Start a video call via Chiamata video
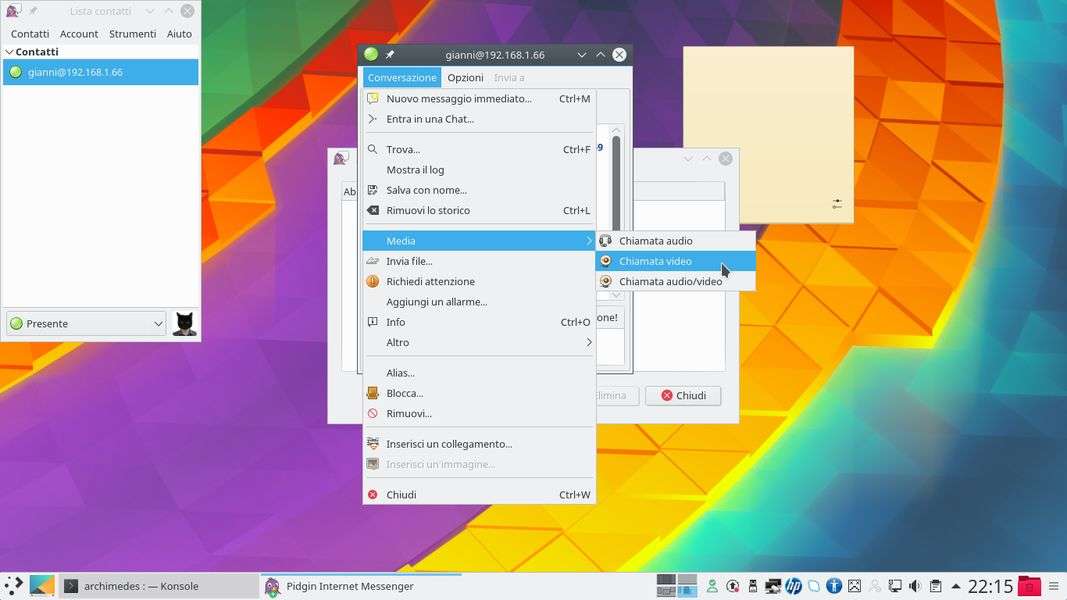Viewport: 1067px width, 600px height. pos(655,261)
